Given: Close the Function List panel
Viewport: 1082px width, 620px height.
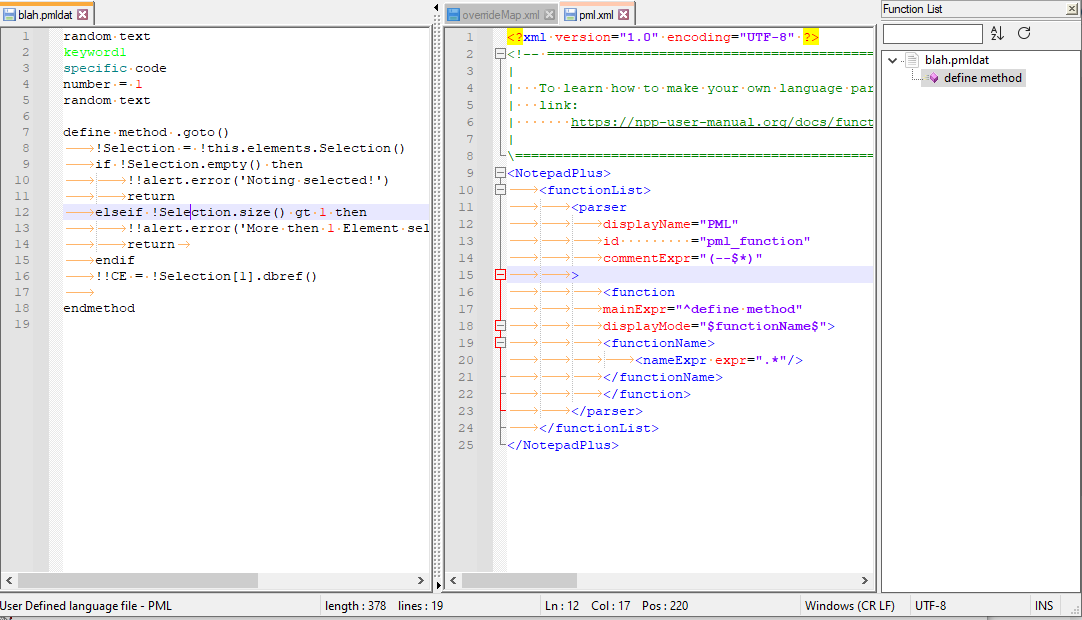Looking at the screenshot, I should [1072, 9].
